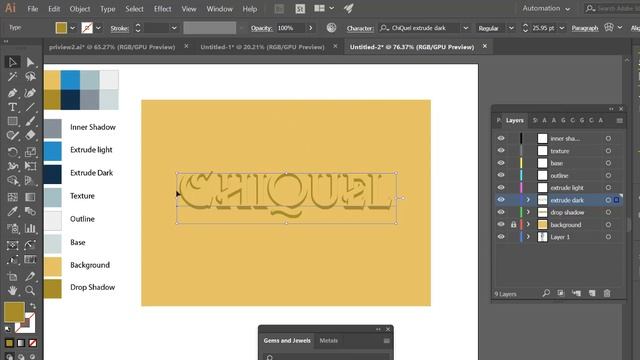The image size is (640, 360).
Task: Click Delete Selection trash icon in Layers
Action: [x=607, y=293]
